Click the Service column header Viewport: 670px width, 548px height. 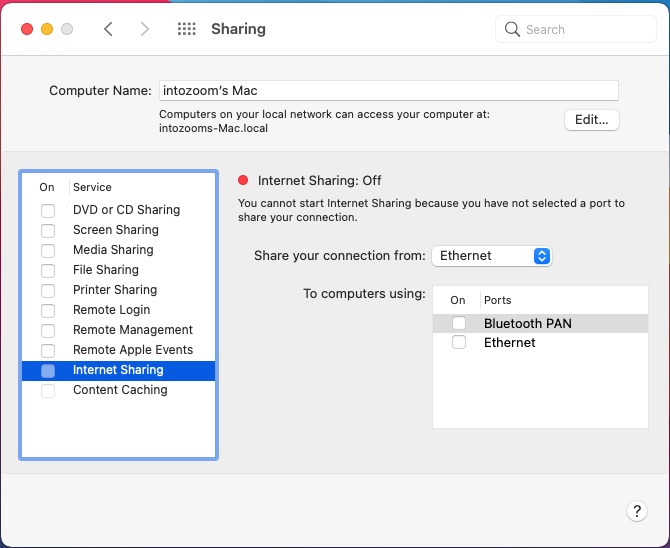click(x=92, y=187)
